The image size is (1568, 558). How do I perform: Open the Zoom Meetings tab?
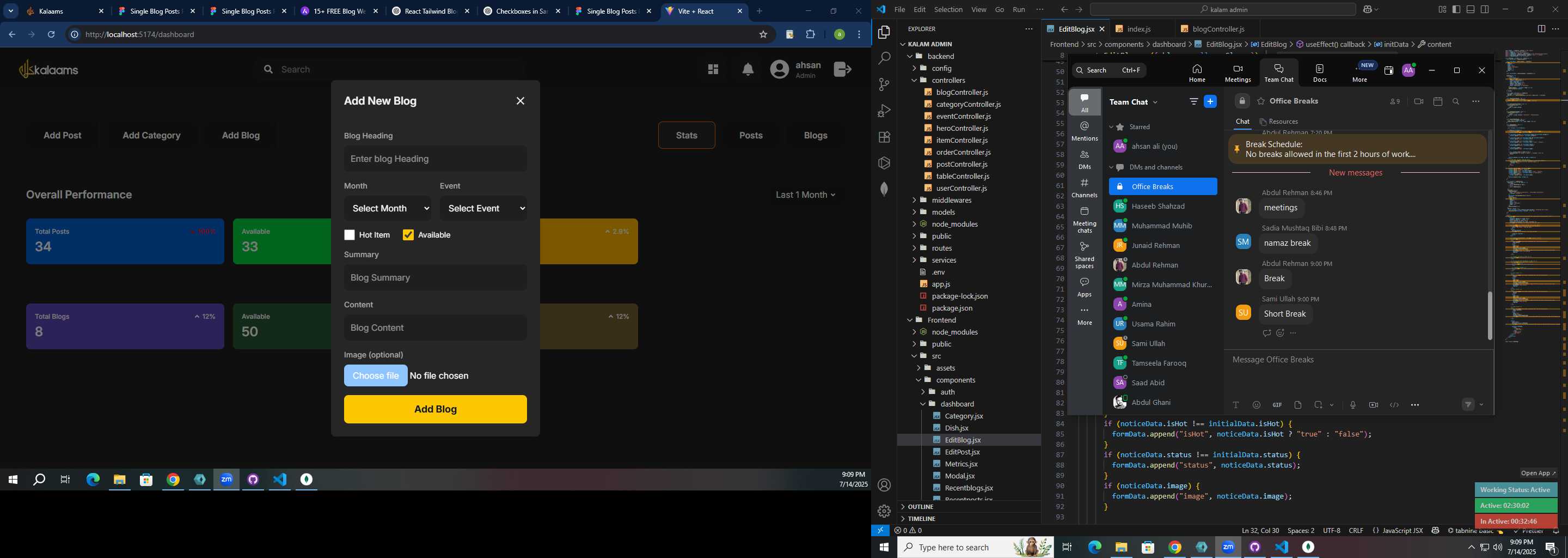1238,73
